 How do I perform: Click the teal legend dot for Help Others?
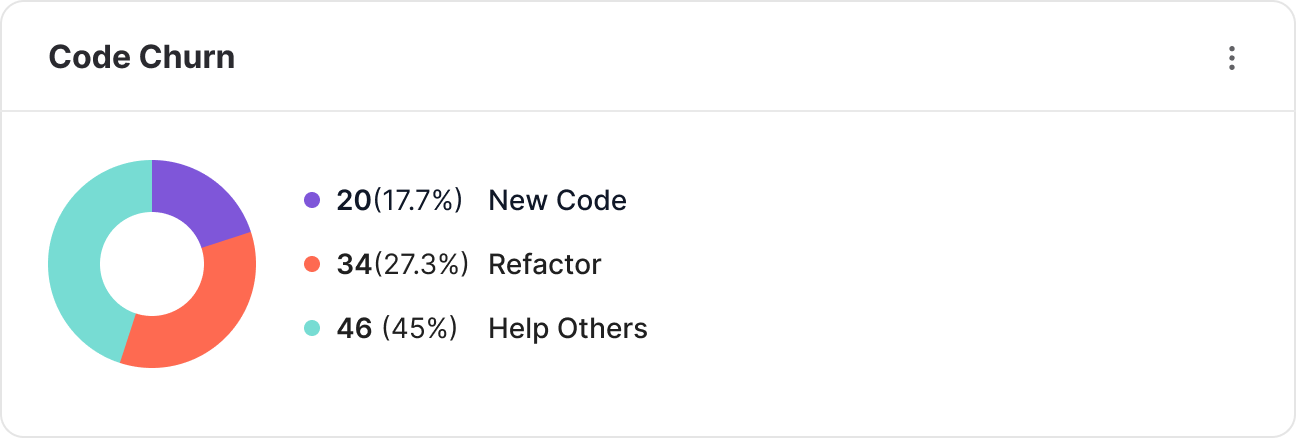tap(311, 328)
